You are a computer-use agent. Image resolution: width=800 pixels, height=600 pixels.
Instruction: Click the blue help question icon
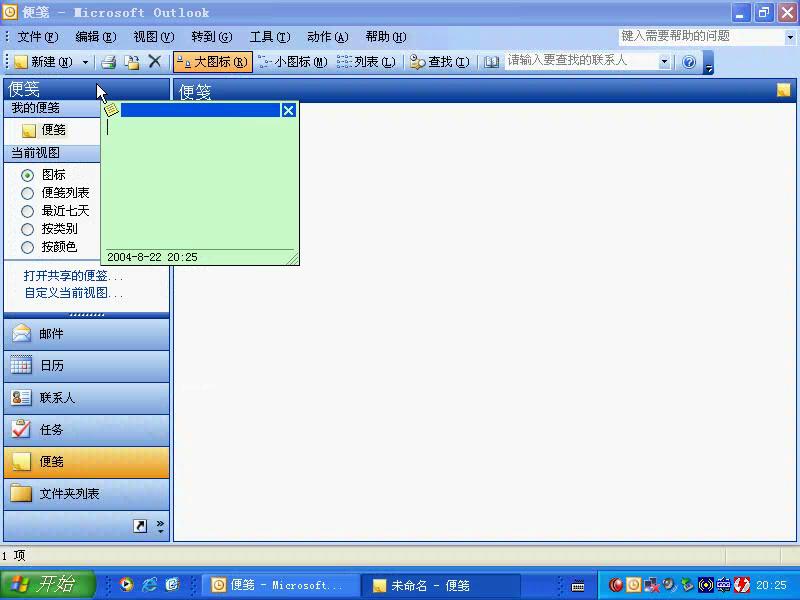click(x=689, y=62)
